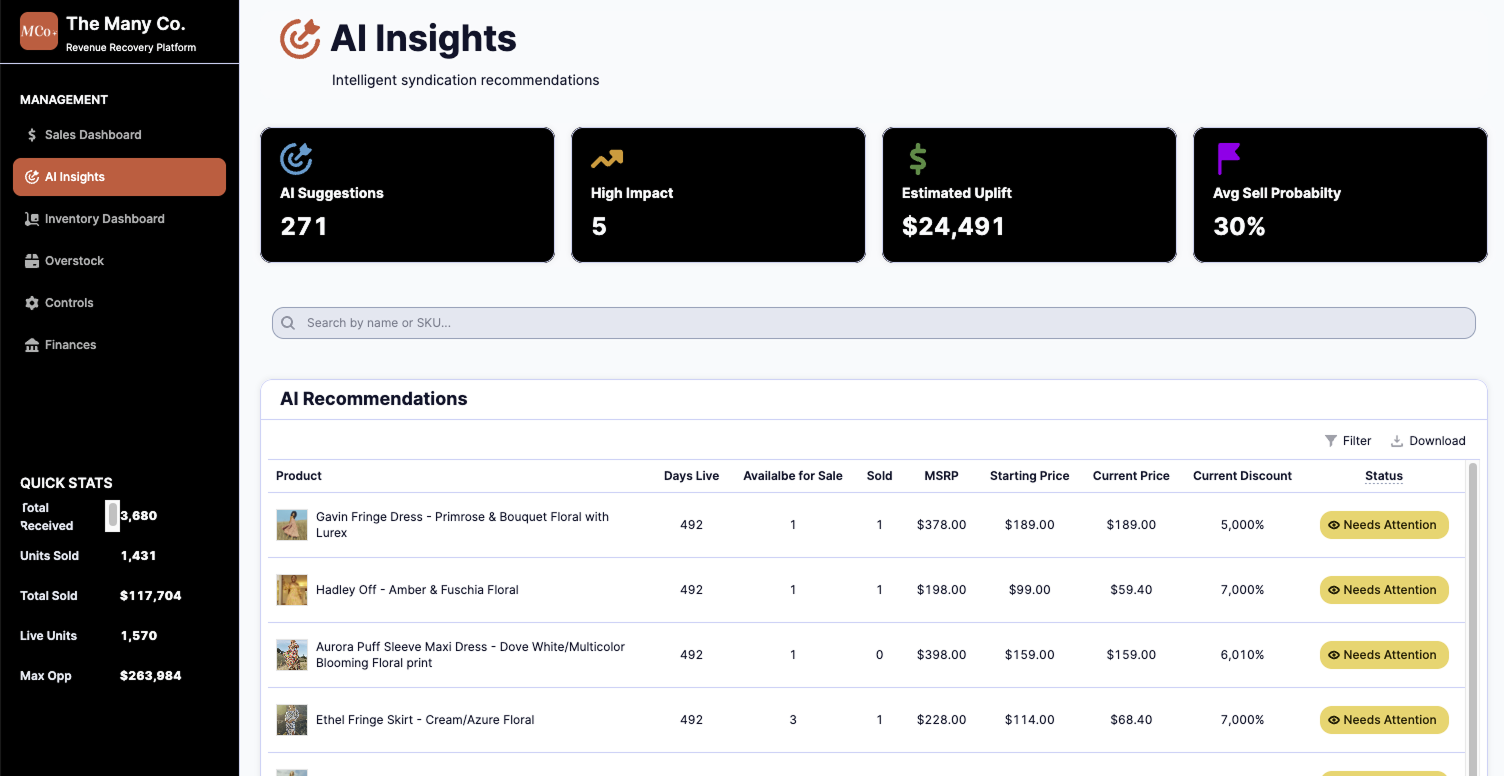Click the AI Suggestions 271 card
Viewport: 1507px width, 776px height.
[x=407, y=195]
